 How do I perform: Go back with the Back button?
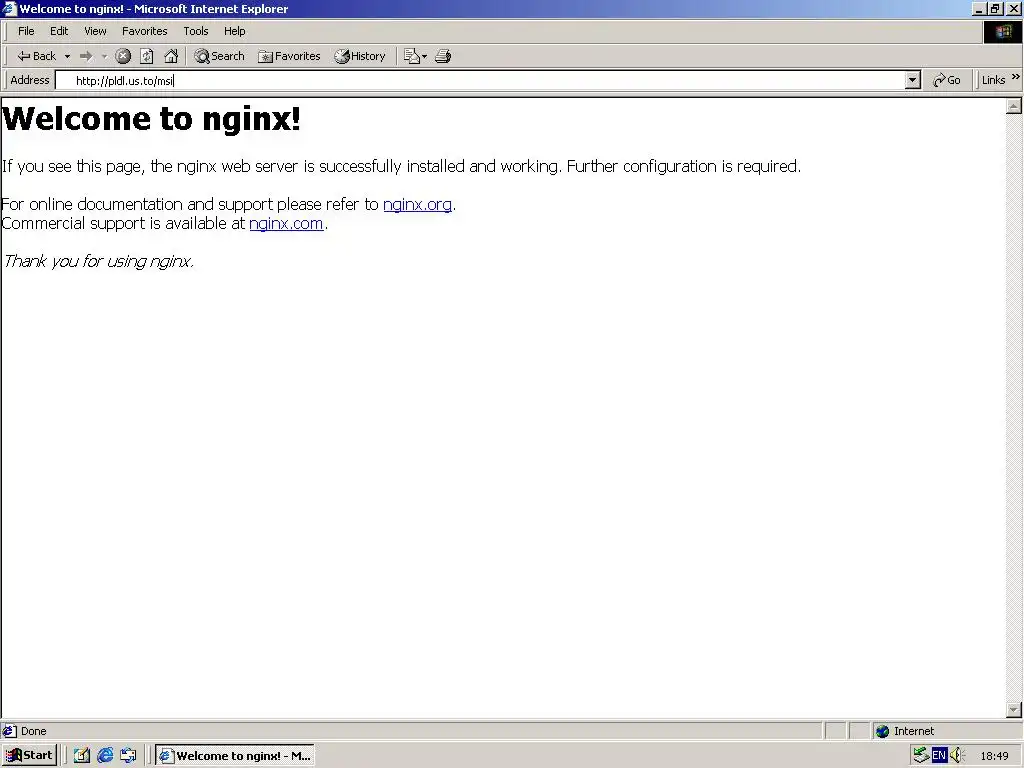[x=37, y=56]
